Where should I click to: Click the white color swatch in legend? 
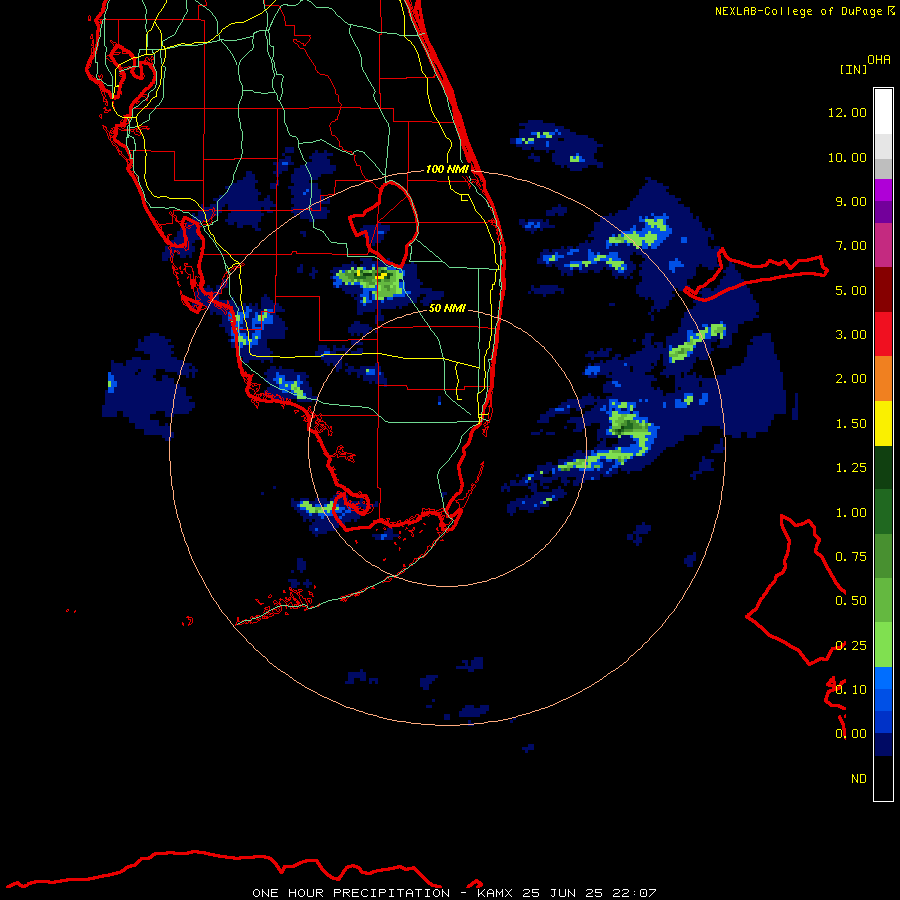coord(883,112)
